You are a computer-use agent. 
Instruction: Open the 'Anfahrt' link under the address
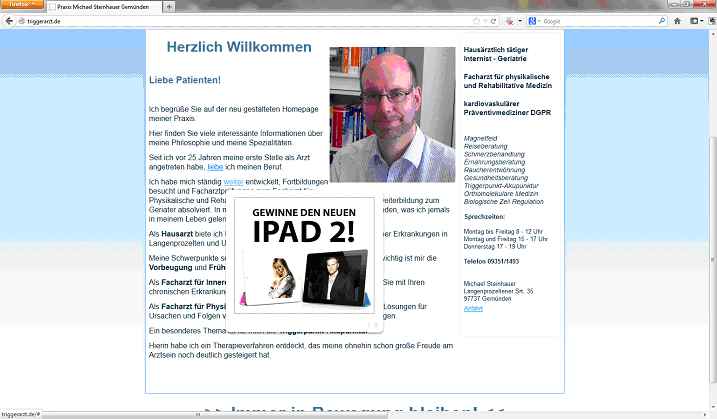[x=473, y=309]
